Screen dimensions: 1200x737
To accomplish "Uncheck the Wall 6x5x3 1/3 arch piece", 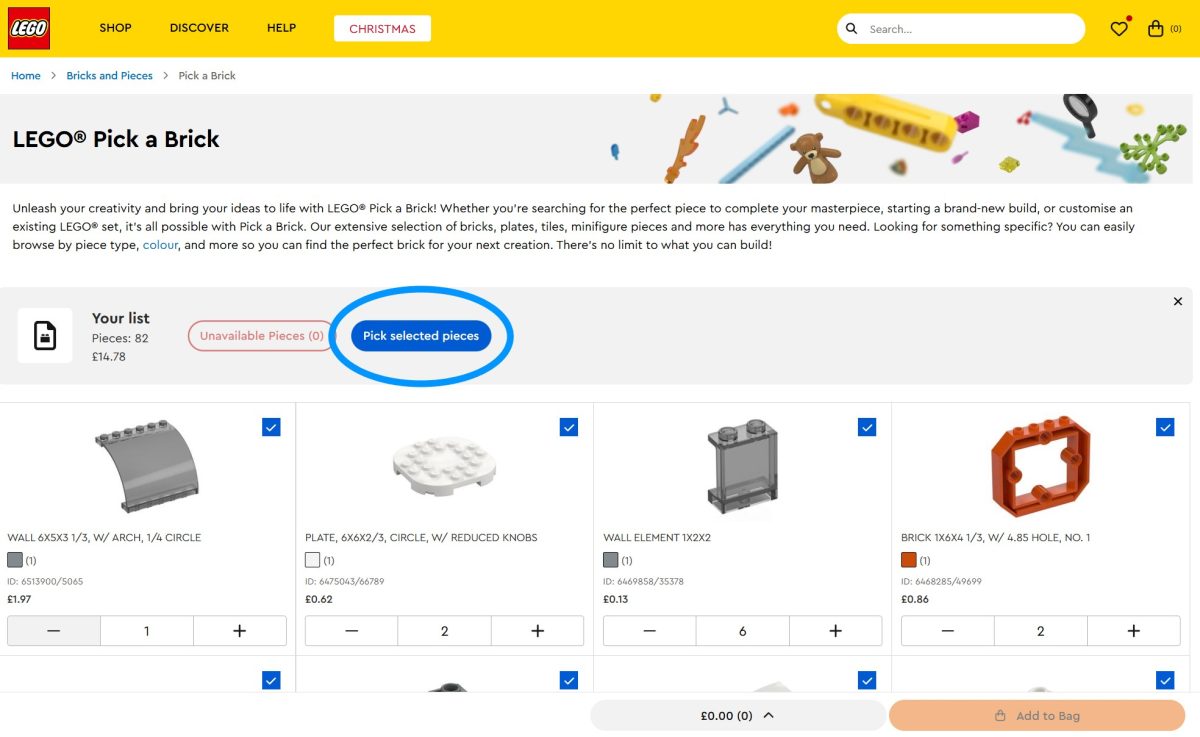I will (271, 427).
